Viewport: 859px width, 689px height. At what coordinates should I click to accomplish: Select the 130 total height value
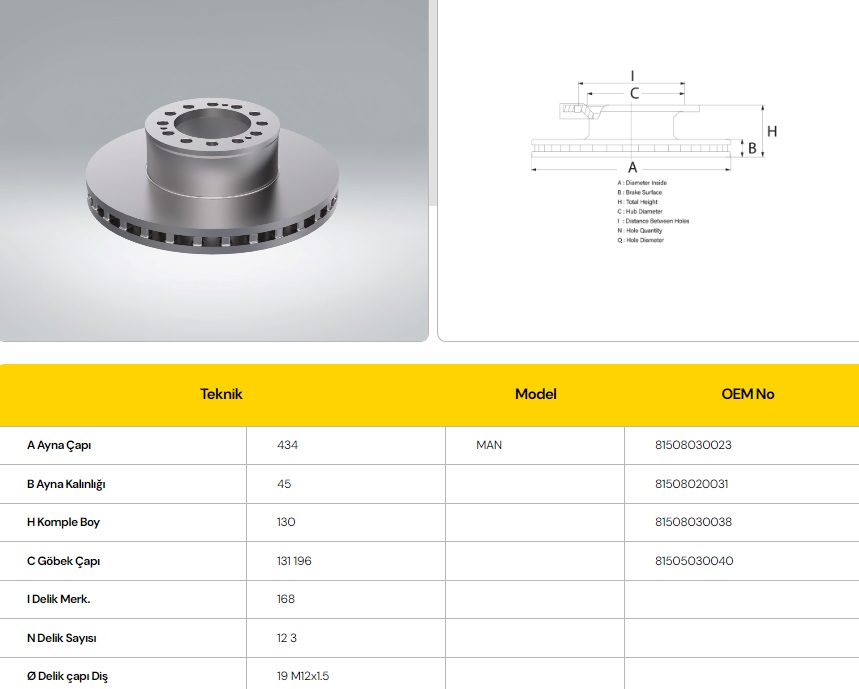pyautogui.click(x=286, y=522)
